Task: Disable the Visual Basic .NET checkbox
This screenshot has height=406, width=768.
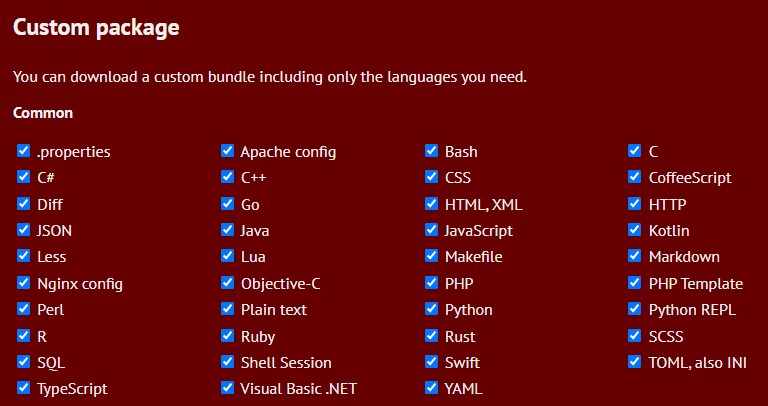Action: 227,388
